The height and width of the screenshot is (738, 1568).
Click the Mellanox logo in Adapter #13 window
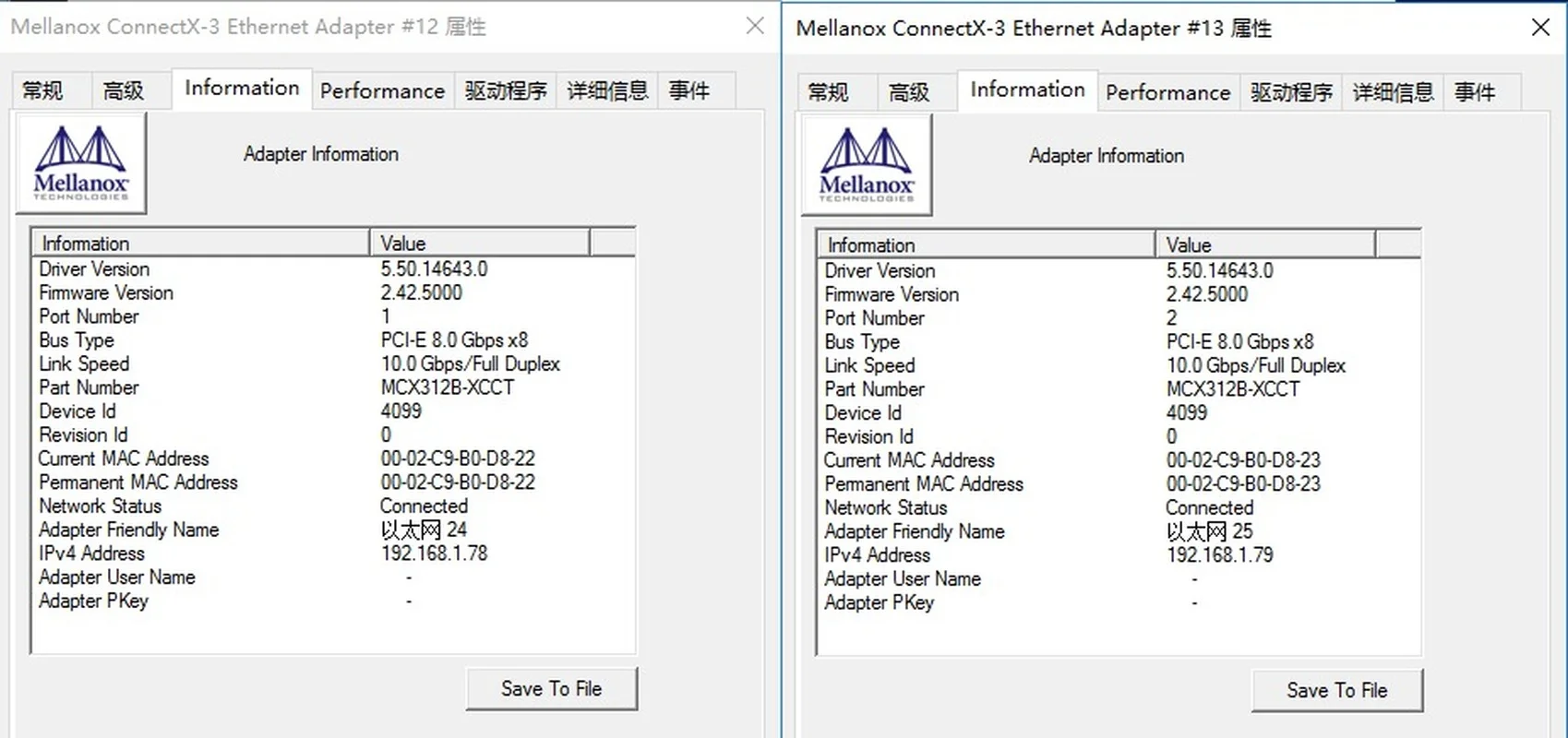coord(867,165)
